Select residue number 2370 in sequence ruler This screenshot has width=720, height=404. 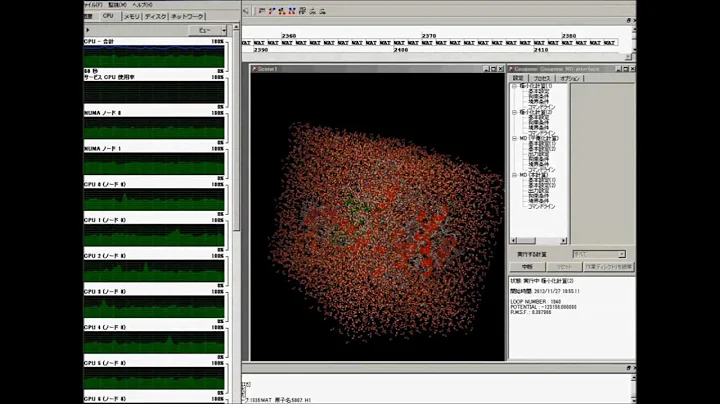click(429, 36)
